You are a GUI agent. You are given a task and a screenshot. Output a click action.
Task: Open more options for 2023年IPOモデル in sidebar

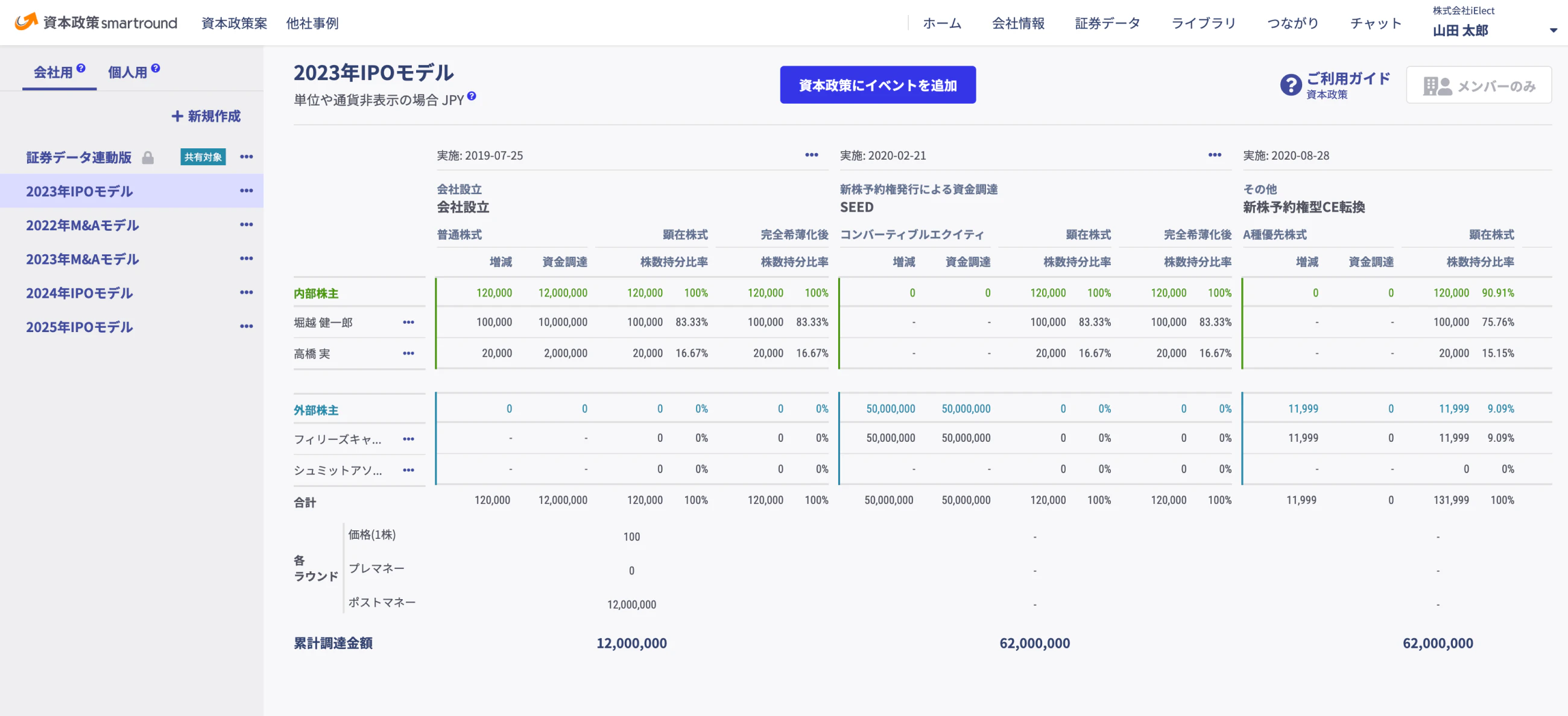pos(246,191)
